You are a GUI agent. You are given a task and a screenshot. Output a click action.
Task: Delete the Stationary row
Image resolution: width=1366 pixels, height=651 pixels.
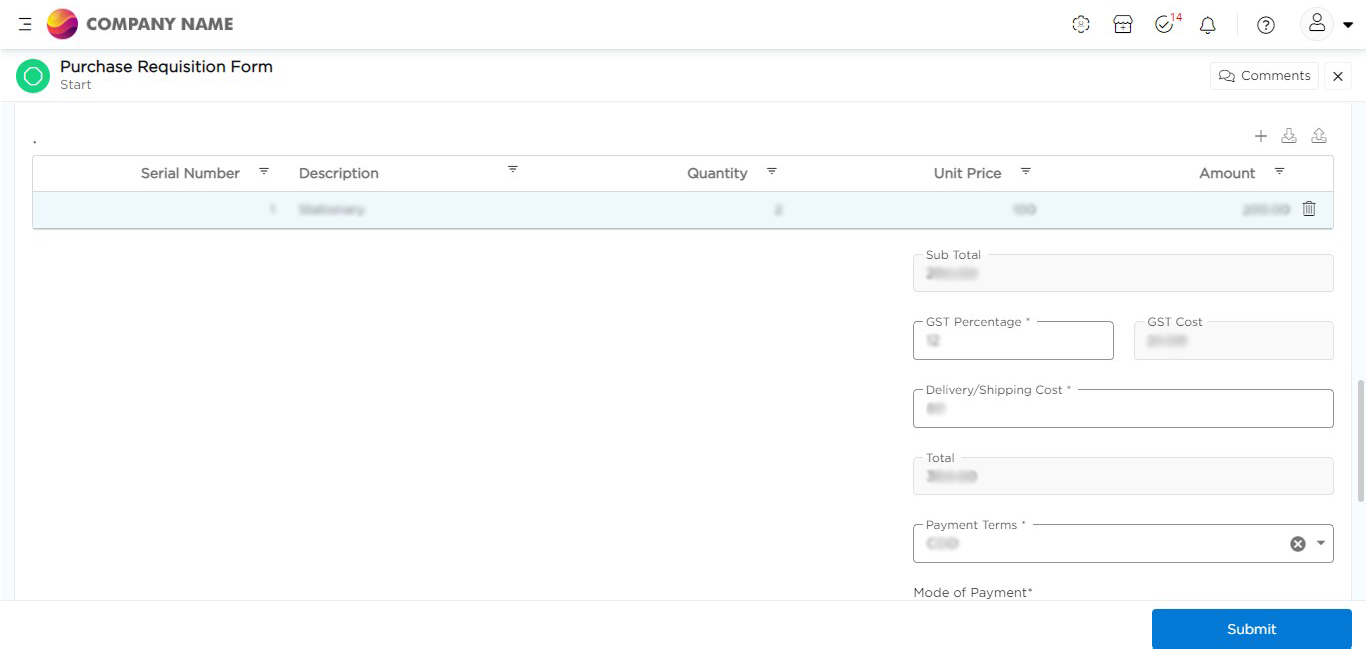point(1309,209)
